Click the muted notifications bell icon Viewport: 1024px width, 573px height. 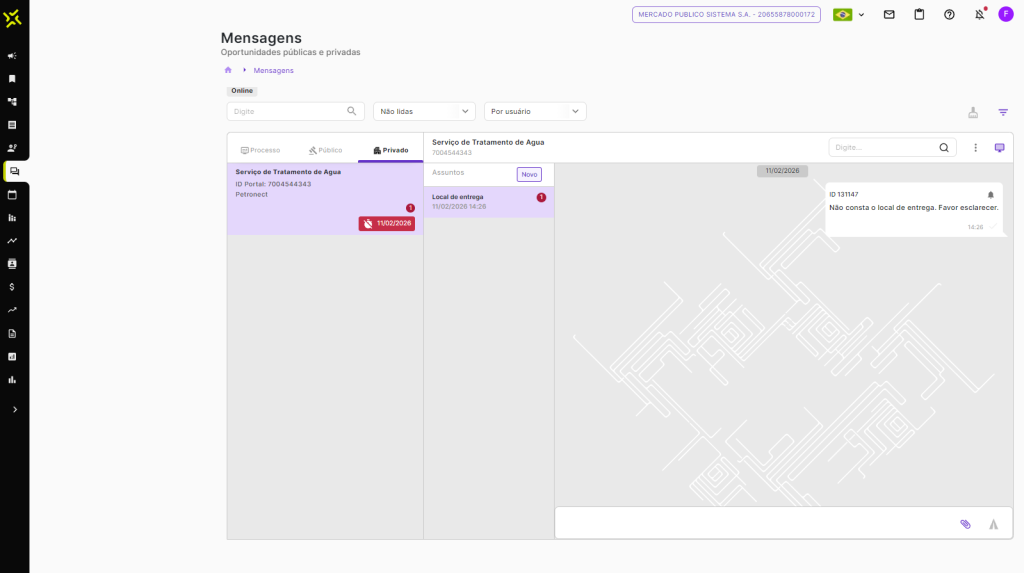pyautogui.click(x=980, y=15)
